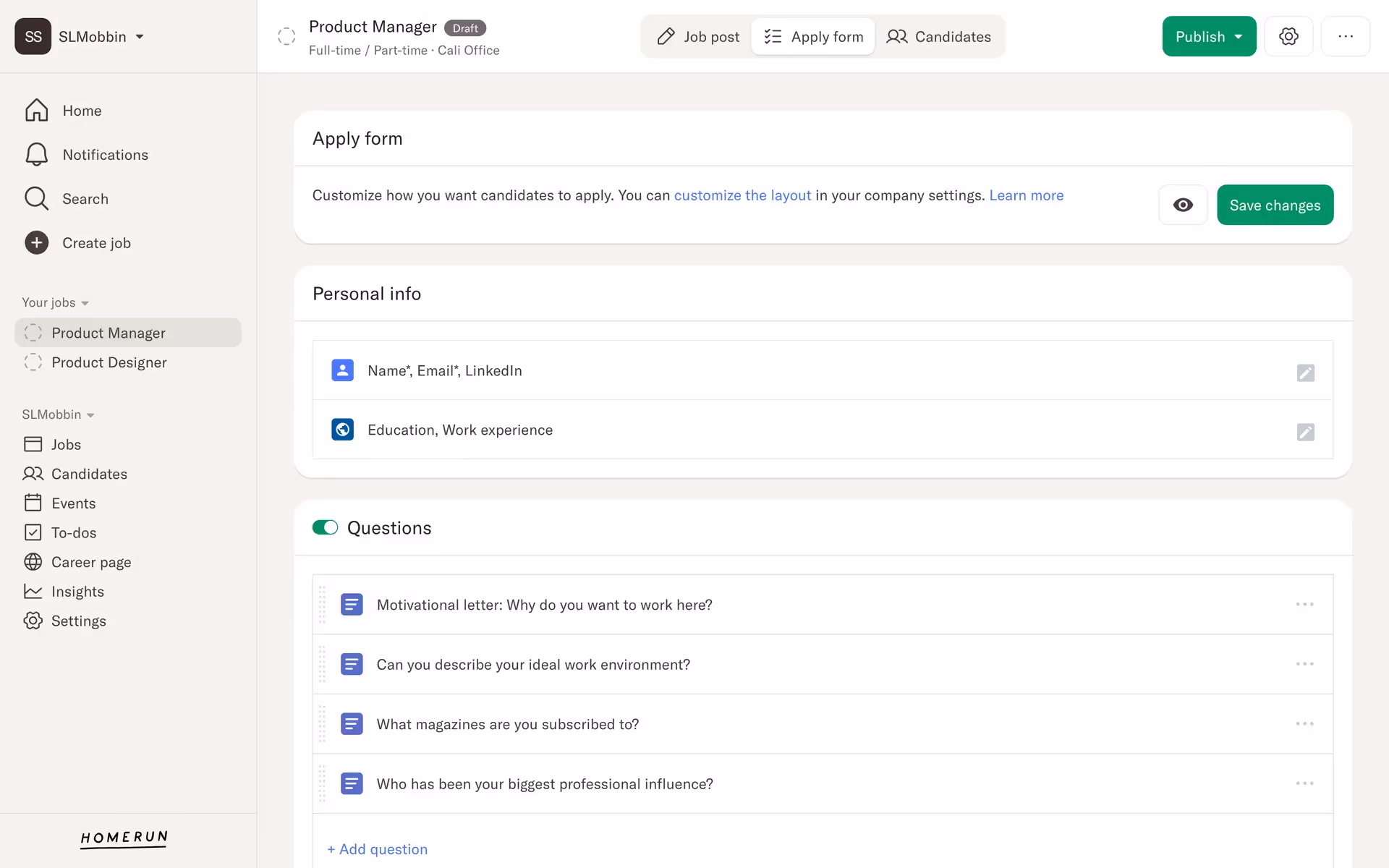Grab drag handle of ideal work environment question
The height and width of the screenshot is (868, 1389).
(x=322, y=664)
